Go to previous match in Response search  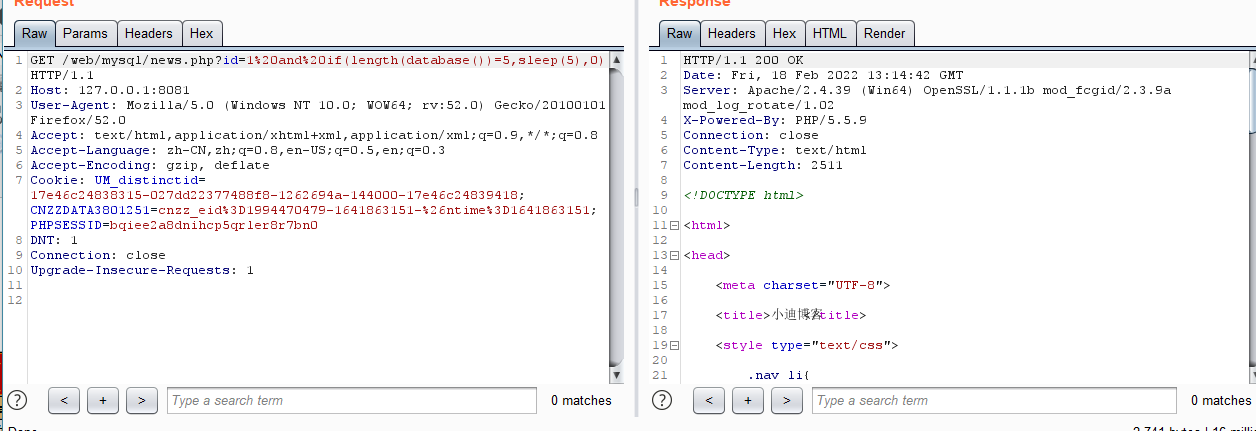coord(709,400)
